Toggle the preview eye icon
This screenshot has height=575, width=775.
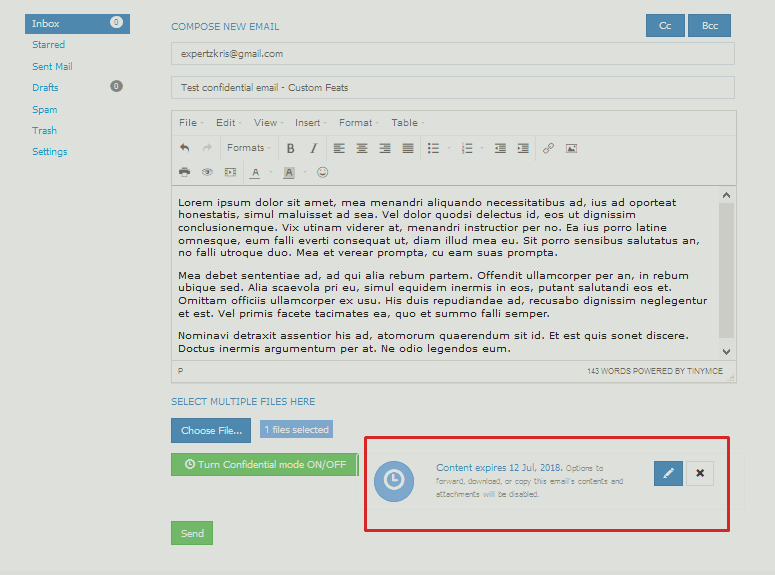coord(207,172)
